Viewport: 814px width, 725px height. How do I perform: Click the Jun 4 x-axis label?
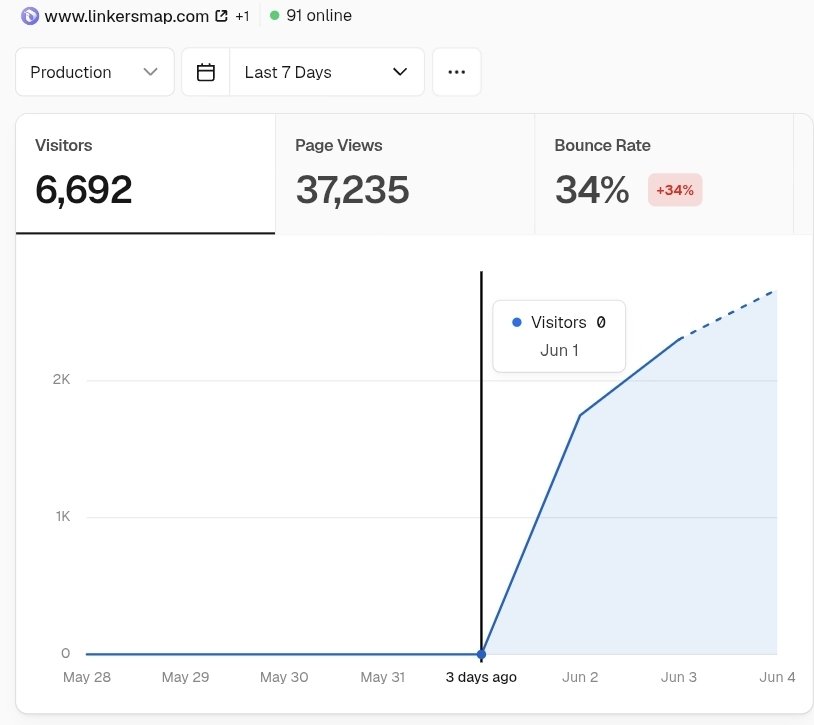pyautogui.click(x=777, y=677)
